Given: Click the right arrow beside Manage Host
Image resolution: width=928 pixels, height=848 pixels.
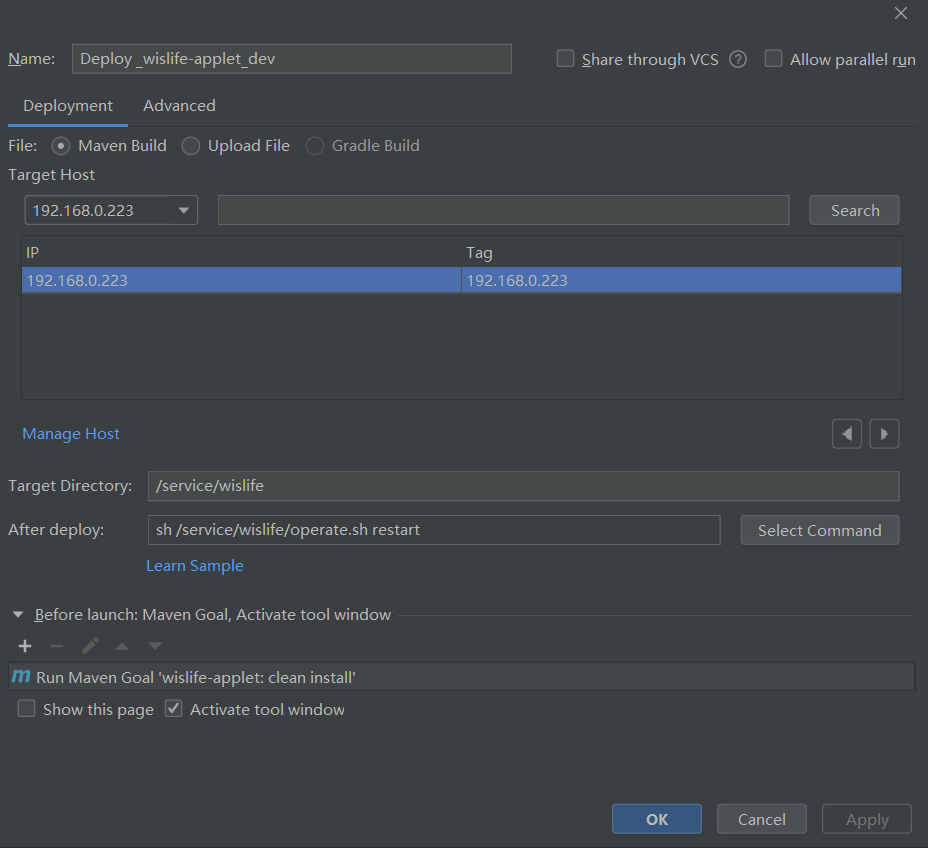Looking at the screenshot, I should (x=884, y=433).
